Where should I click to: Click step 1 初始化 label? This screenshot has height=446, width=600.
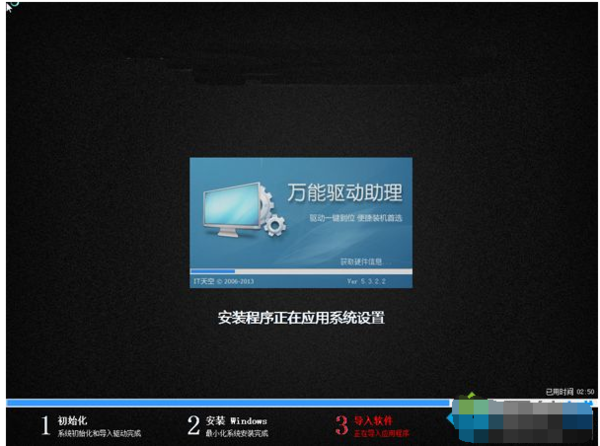72,421
